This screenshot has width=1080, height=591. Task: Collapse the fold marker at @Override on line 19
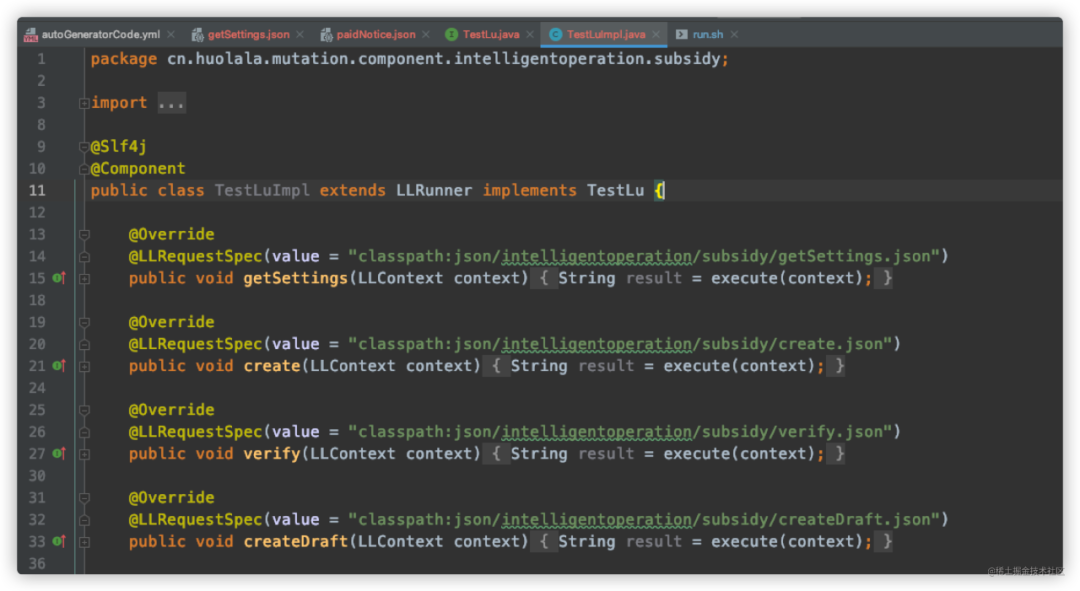point(84,322)
